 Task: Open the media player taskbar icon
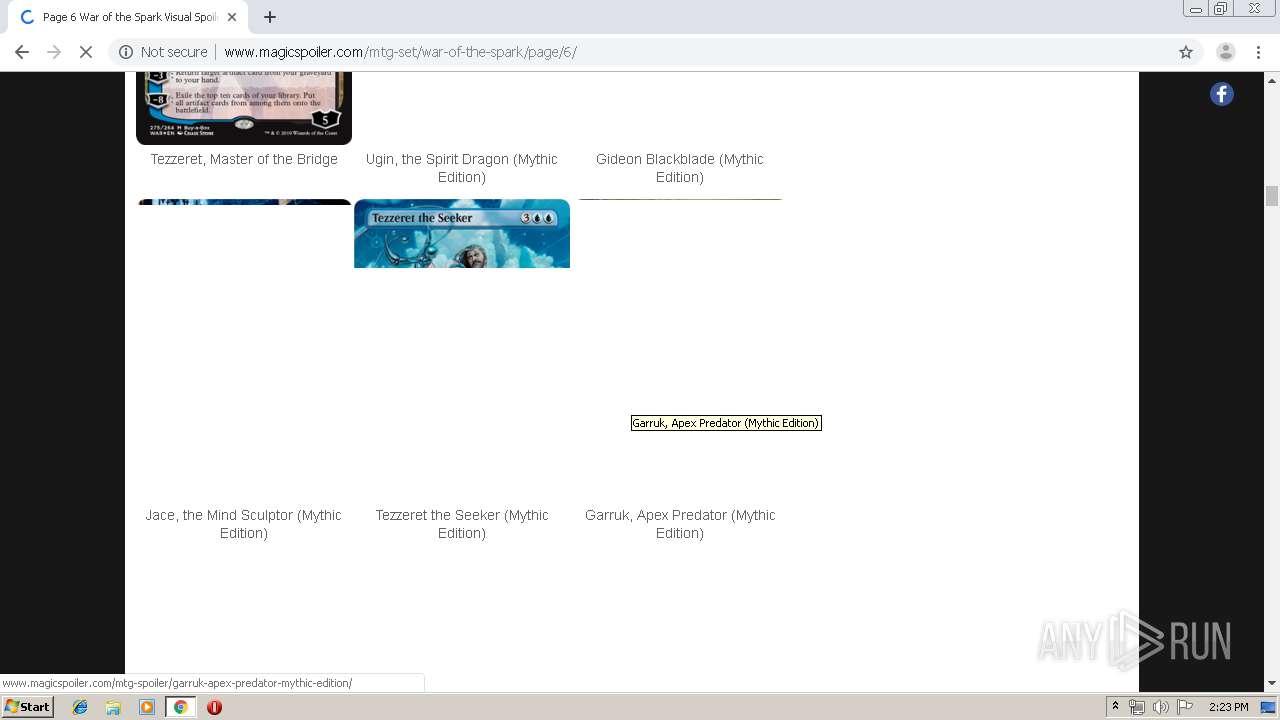tap(147, 707)
